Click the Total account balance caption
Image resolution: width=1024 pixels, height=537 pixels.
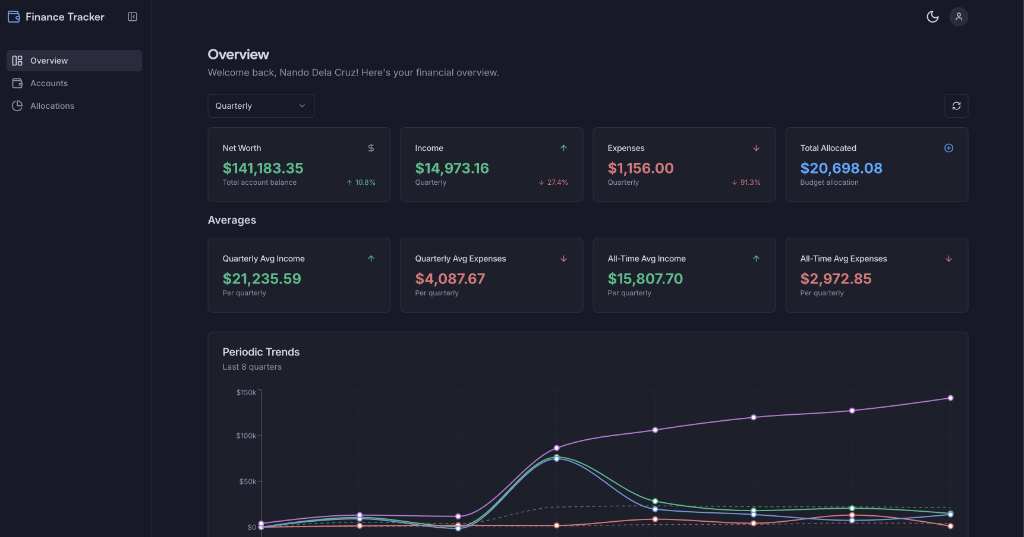(x=259, y=183)
